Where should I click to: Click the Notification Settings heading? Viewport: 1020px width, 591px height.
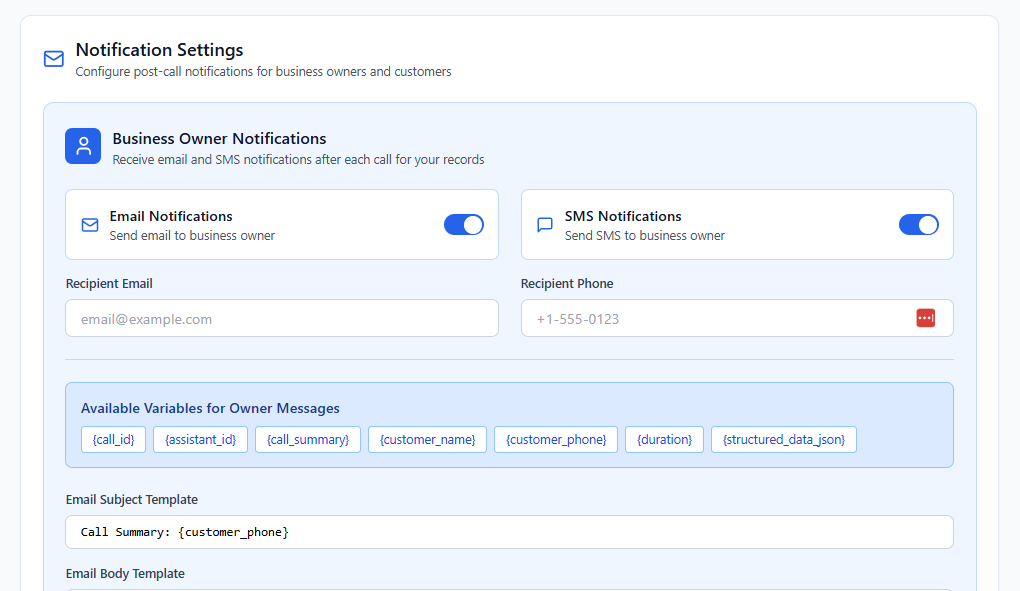[x=159, y=50]
